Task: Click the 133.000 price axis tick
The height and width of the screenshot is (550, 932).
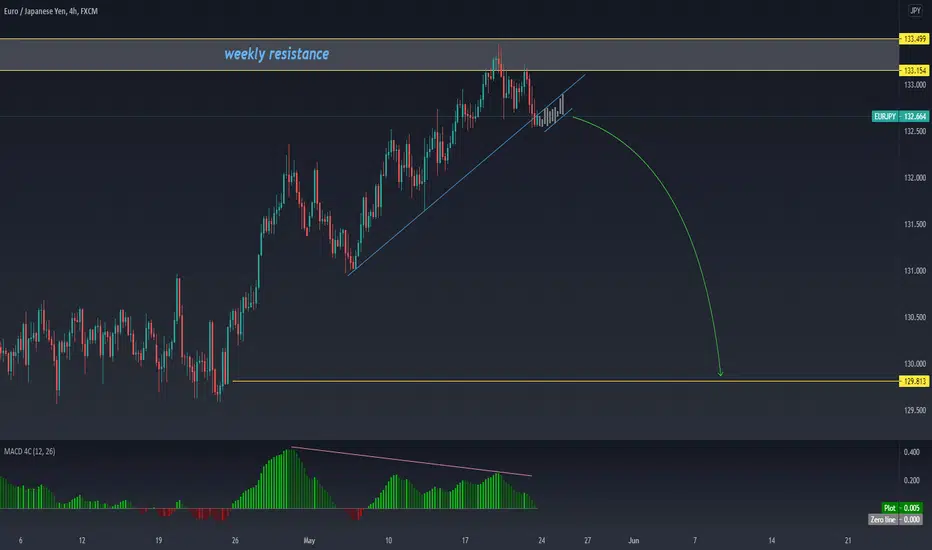Action: click(x=915, y=85)
